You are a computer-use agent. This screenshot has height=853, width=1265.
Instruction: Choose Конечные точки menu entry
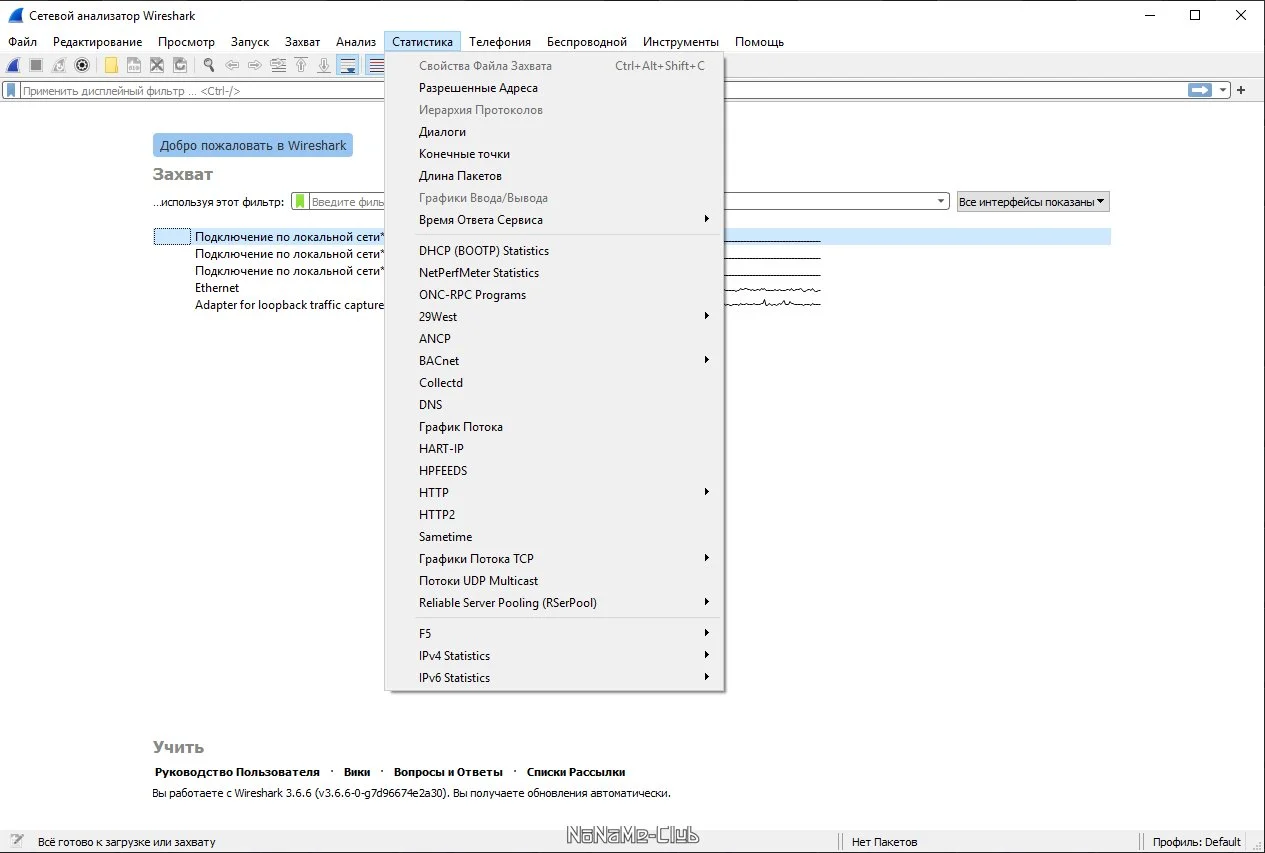pyautogui.click(x=554, y=153)
